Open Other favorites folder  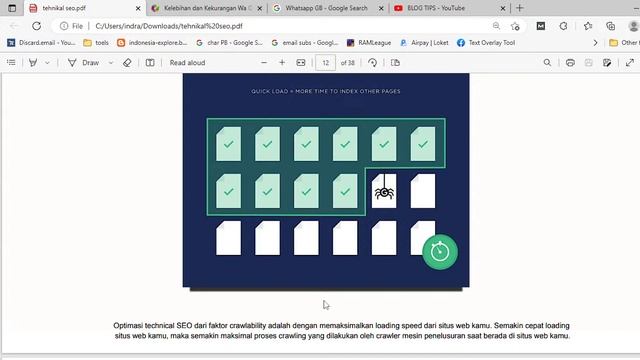[624, 42]
